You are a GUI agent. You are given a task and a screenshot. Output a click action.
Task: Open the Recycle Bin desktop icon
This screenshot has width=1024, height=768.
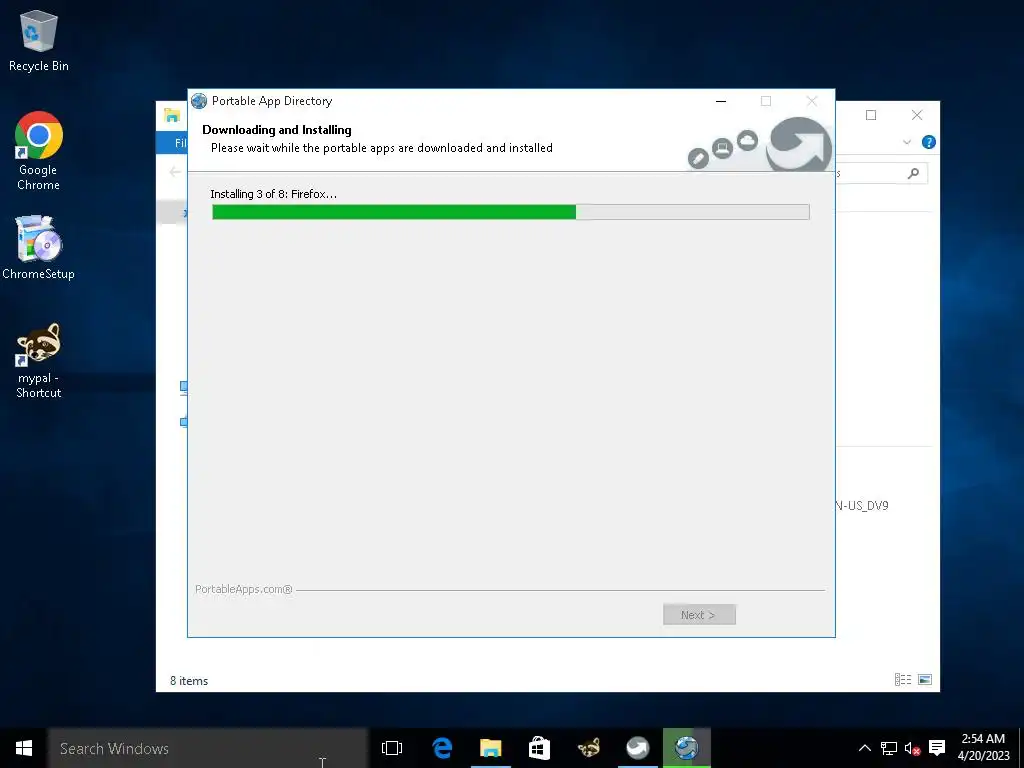point(39,40)
